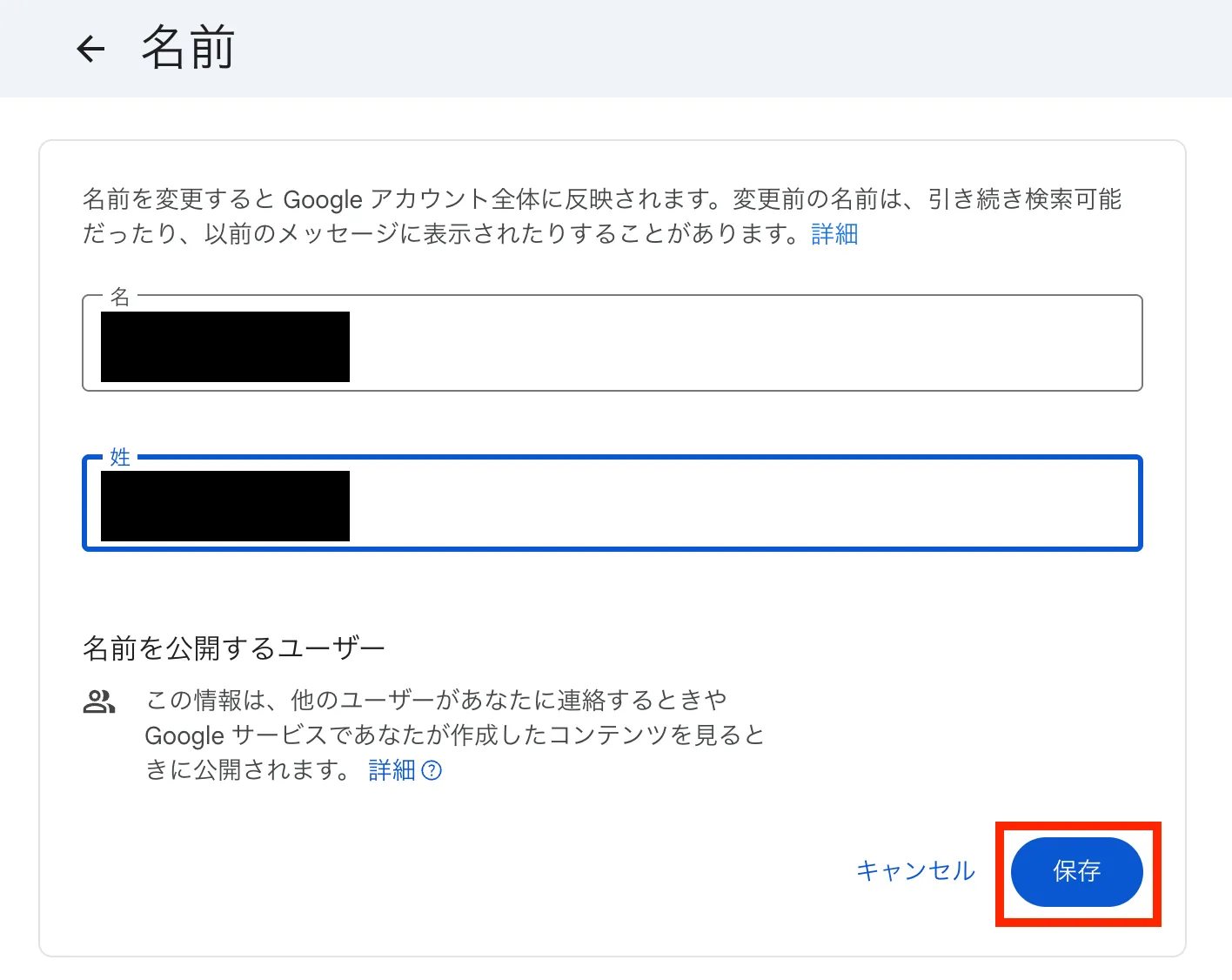Focus the 名 (first name) input field
The height and width of the screenshot is (980, 1232).
tap(612, 343)
